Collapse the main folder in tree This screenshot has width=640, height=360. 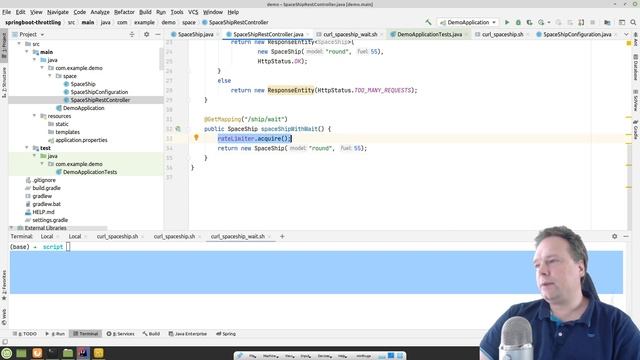pyautogui.click(x=27, y=52)
